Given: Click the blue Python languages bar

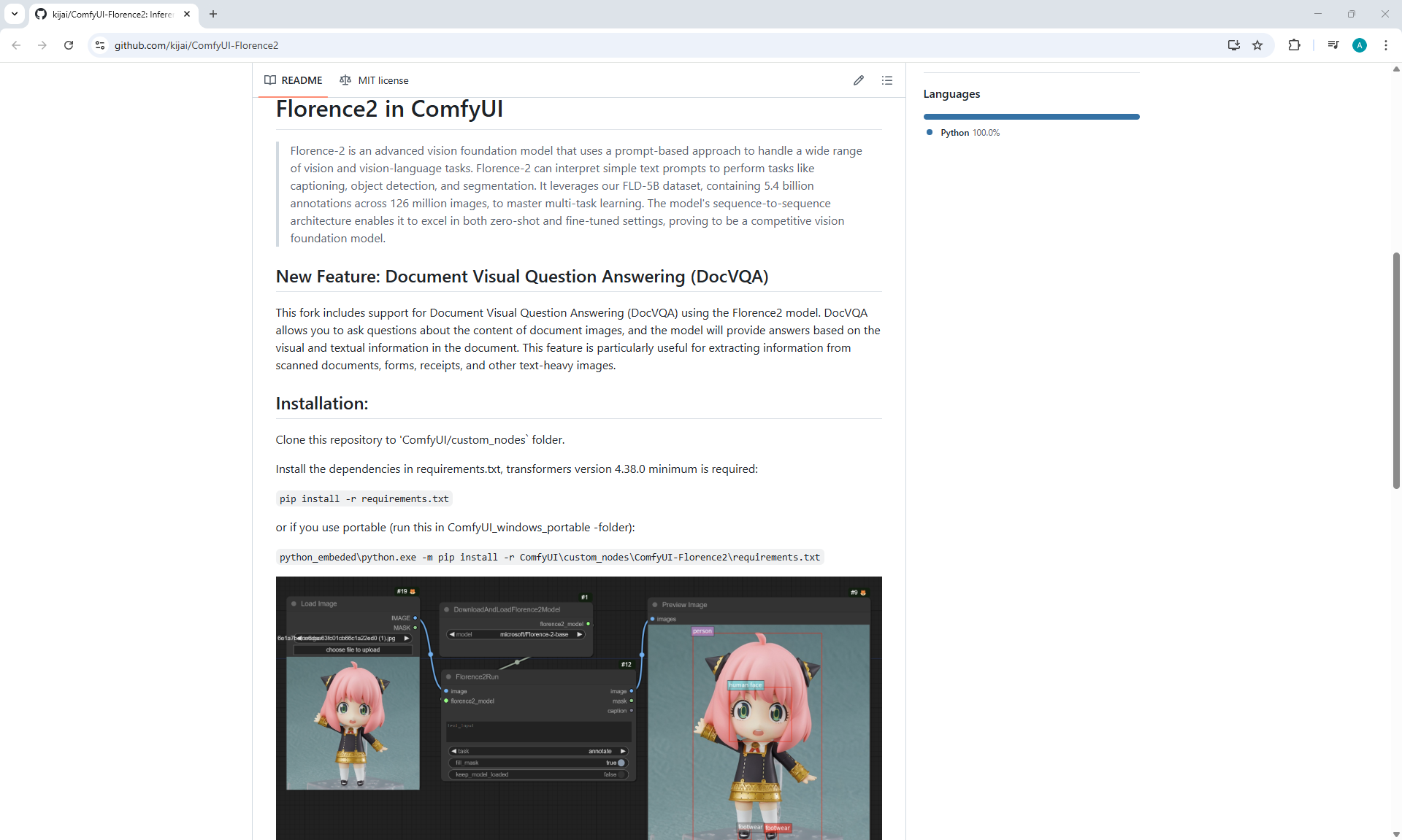Looking at the screenshot, I should pyautogui.click(x=1030, y=117).
